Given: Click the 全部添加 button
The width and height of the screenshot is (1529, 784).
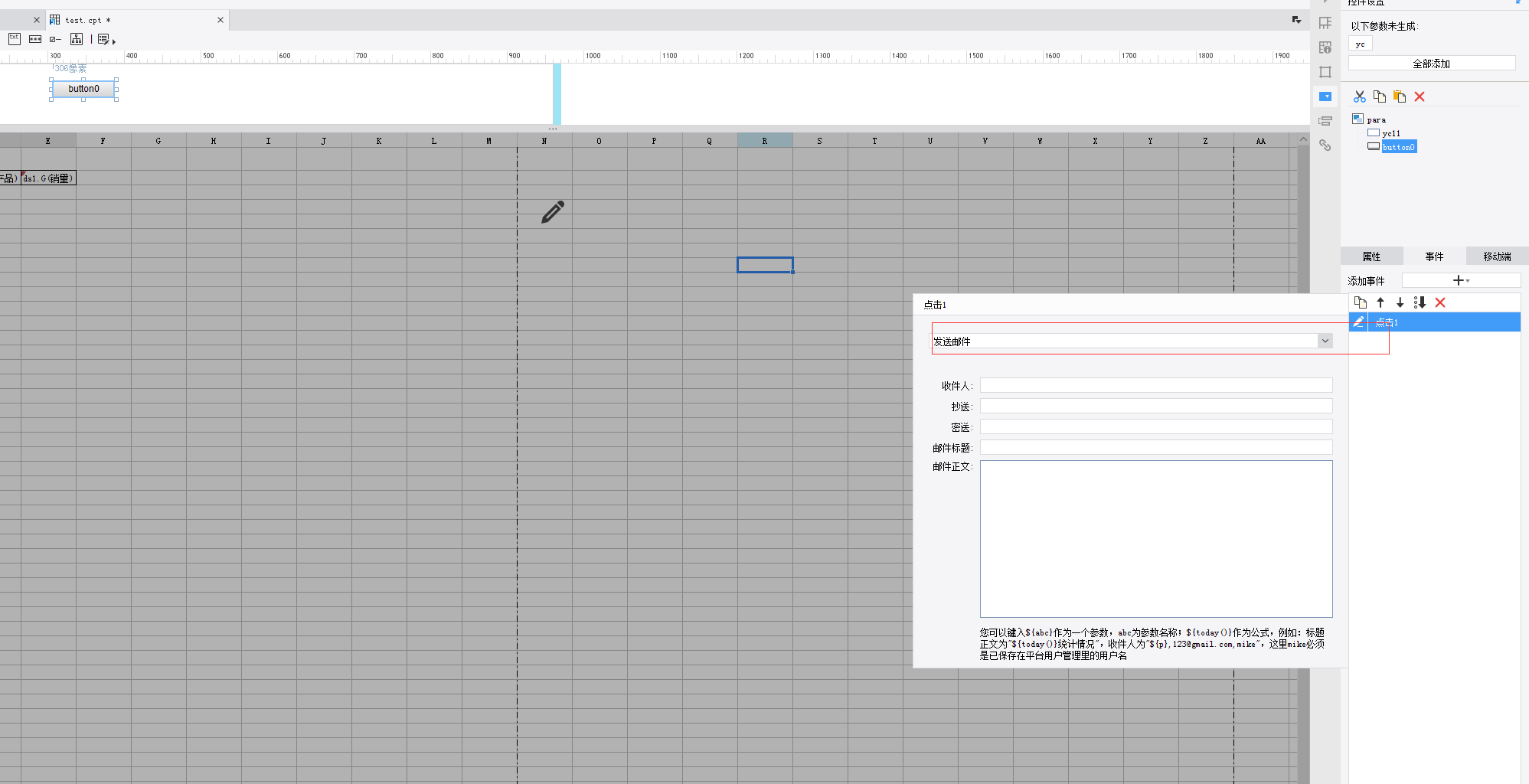Looking at the screenshot, I should [x=1432, y=64].
